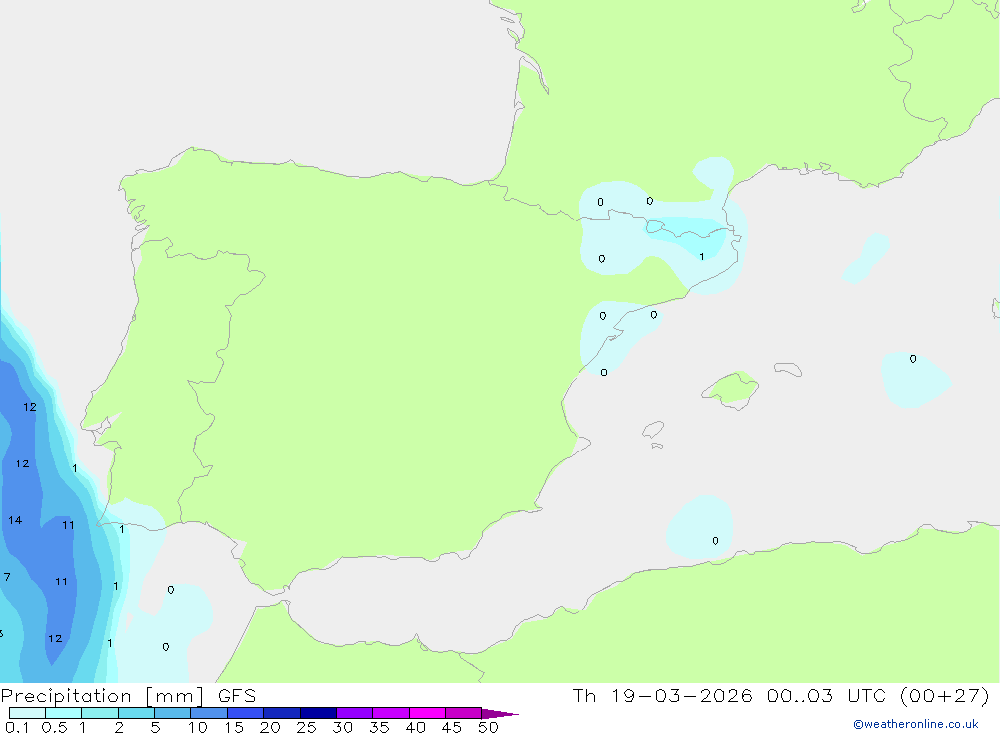Click Ibiza island outline on the map
1000x733 pixels.
pos(653,430)
